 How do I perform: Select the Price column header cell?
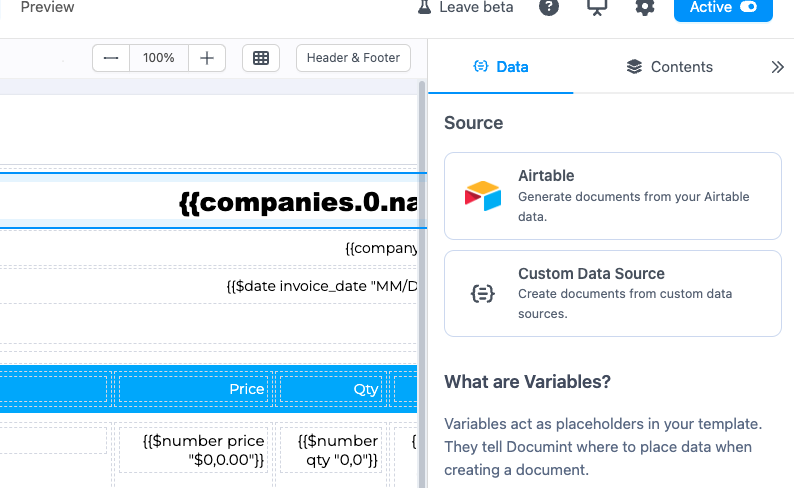[x=193, y=389]
